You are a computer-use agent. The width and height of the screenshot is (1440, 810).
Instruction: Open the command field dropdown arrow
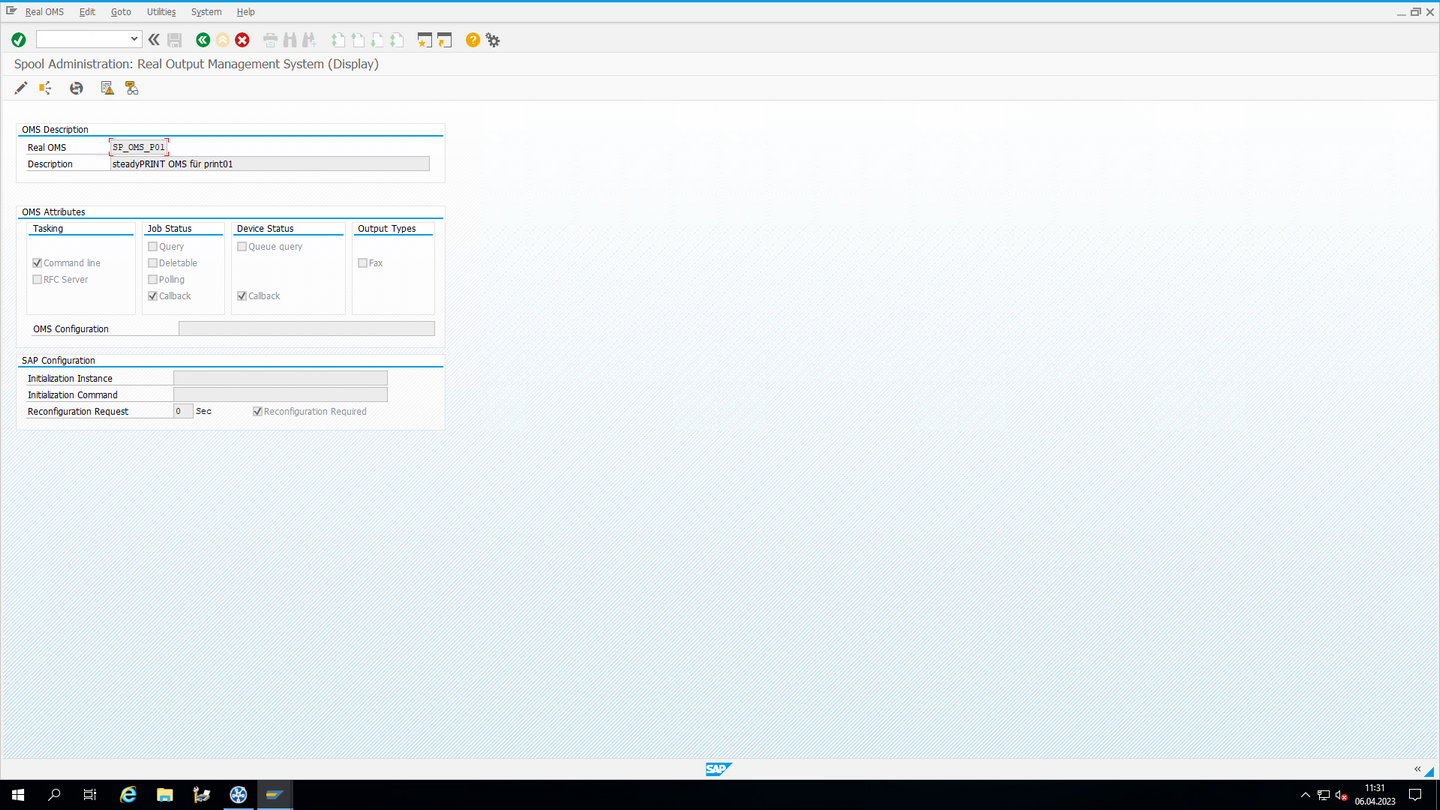click(134, 39)
